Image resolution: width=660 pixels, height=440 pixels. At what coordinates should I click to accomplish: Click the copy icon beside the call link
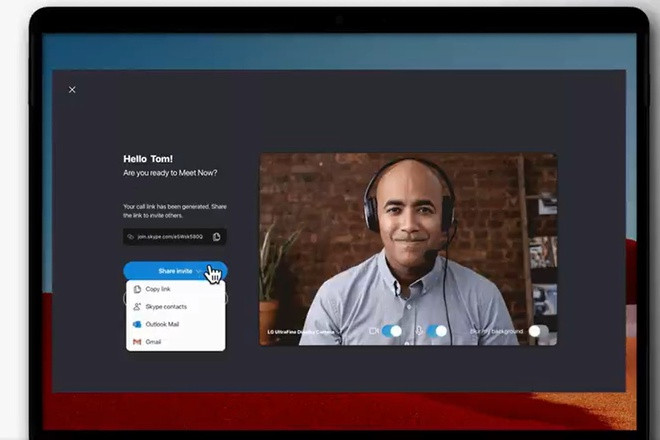(x=216, y=237)
